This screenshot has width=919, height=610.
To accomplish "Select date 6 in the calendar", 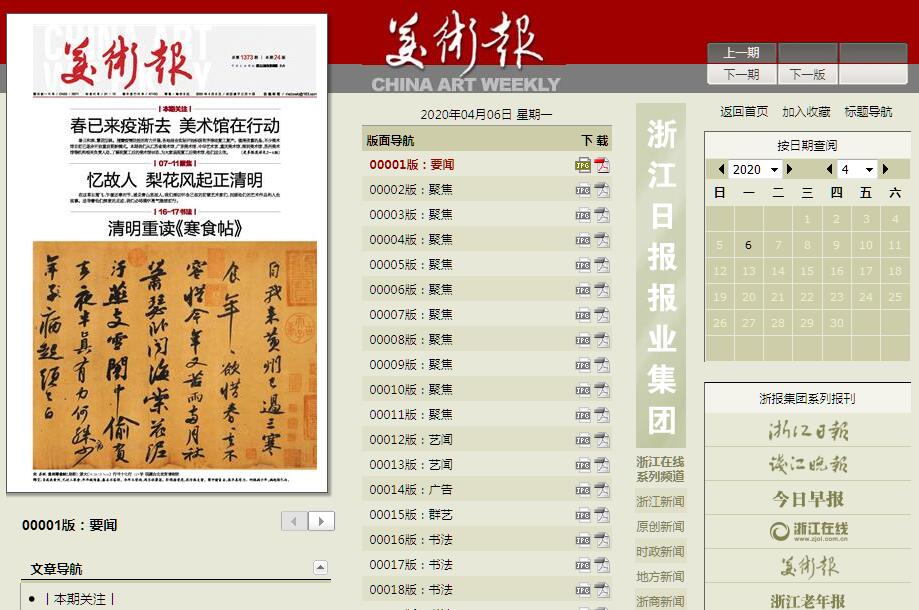I will pyautogui.click(x=748, y=245).
